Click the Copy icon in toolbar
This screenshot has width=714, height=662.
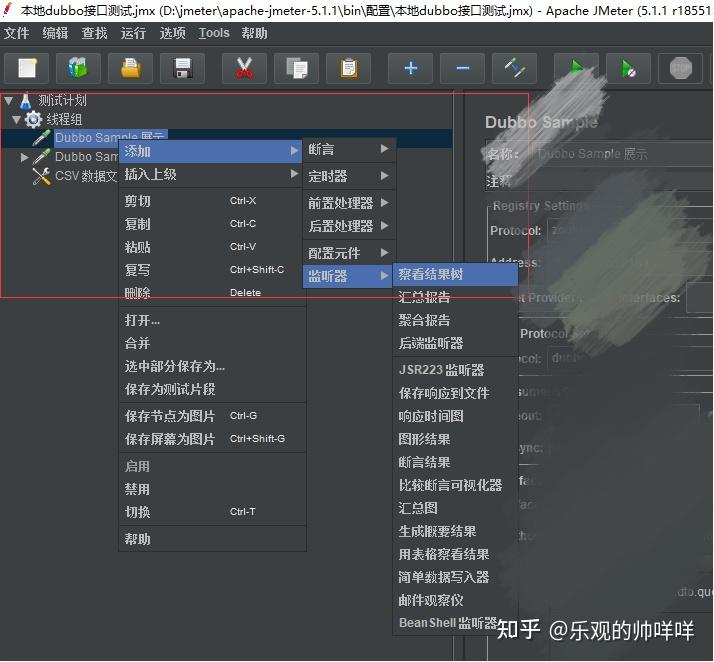coord(296,68)
